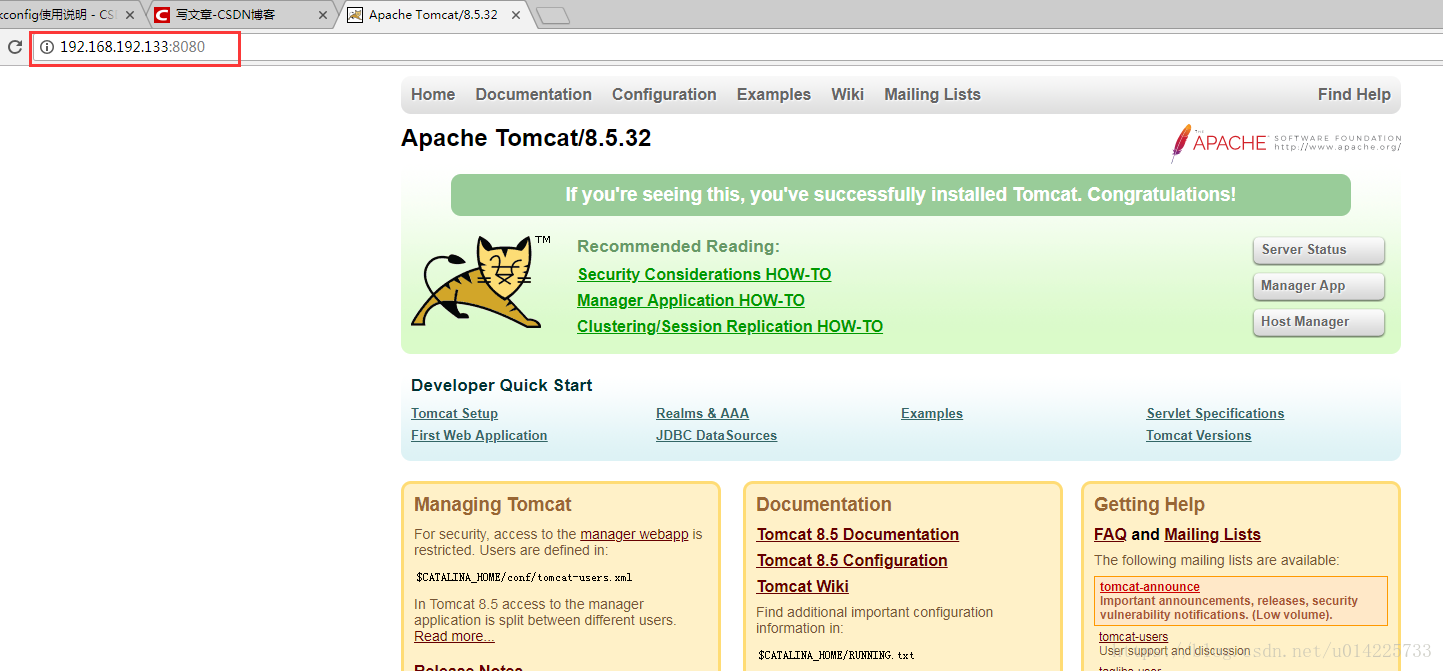
Task: Click the Recommended Reading heading
Action: (x=678, y=246)
